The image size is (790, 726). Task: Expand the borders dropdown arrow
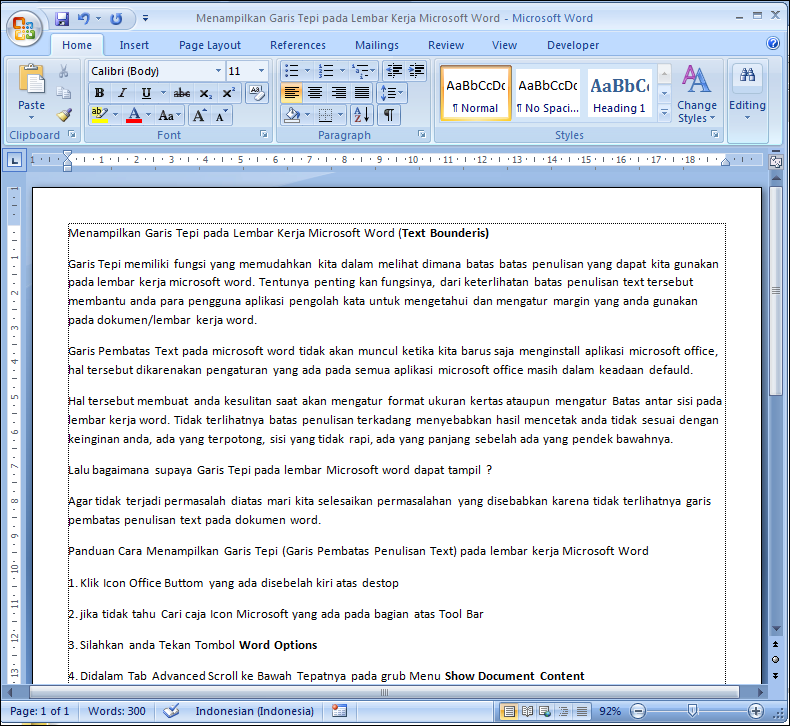click(341, 115)
